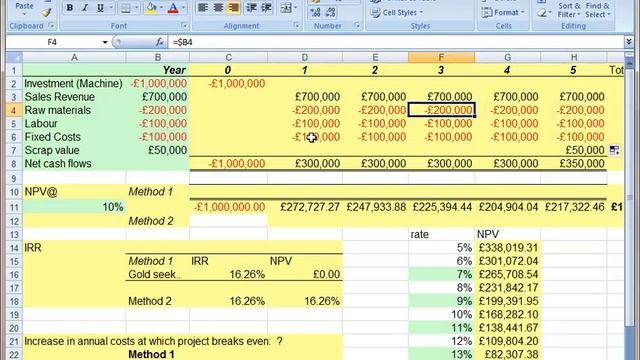Expand the formula bar
Screen dimensions: 640x360
(629, 41)
